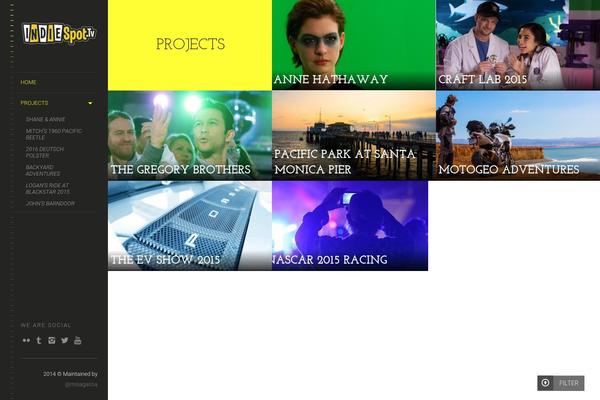The height and width of the screenshot is (400, 600).
Task: Click the Filter text label
Action: click(569, 383)
